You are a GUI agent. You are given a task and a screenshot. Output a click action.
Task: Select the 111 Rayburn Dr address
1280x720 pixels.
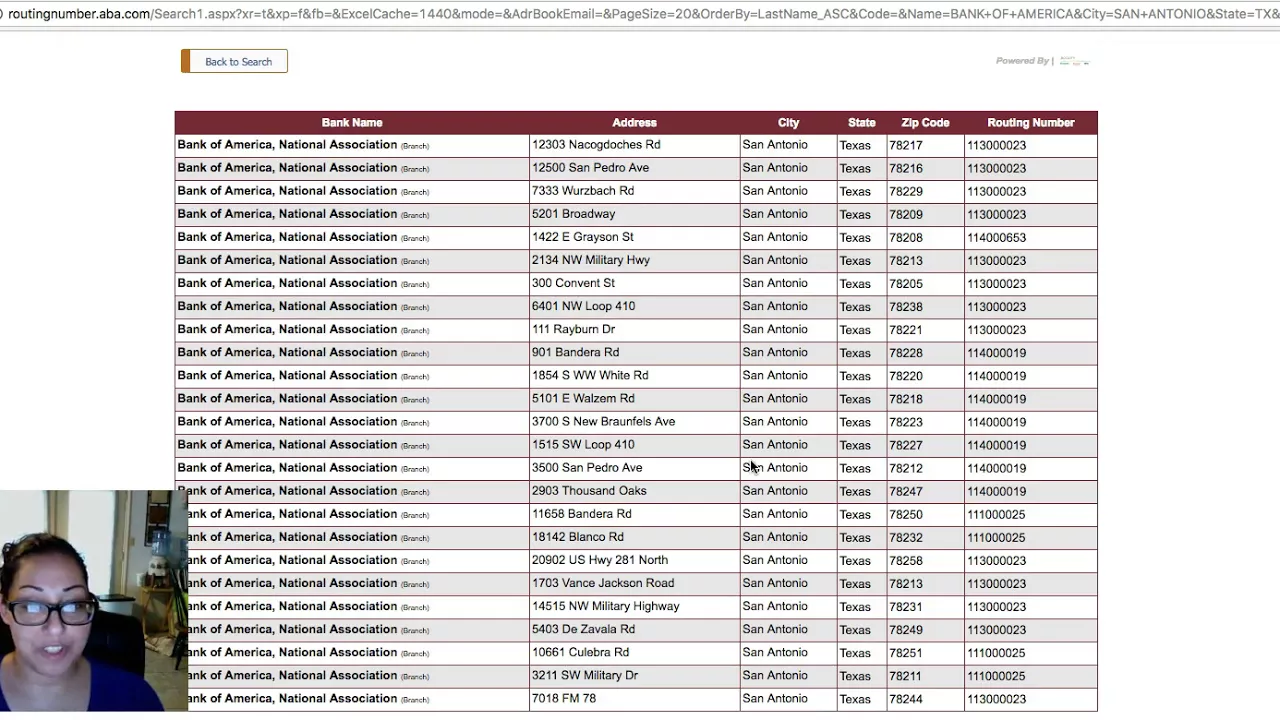(x=573, y=329)
